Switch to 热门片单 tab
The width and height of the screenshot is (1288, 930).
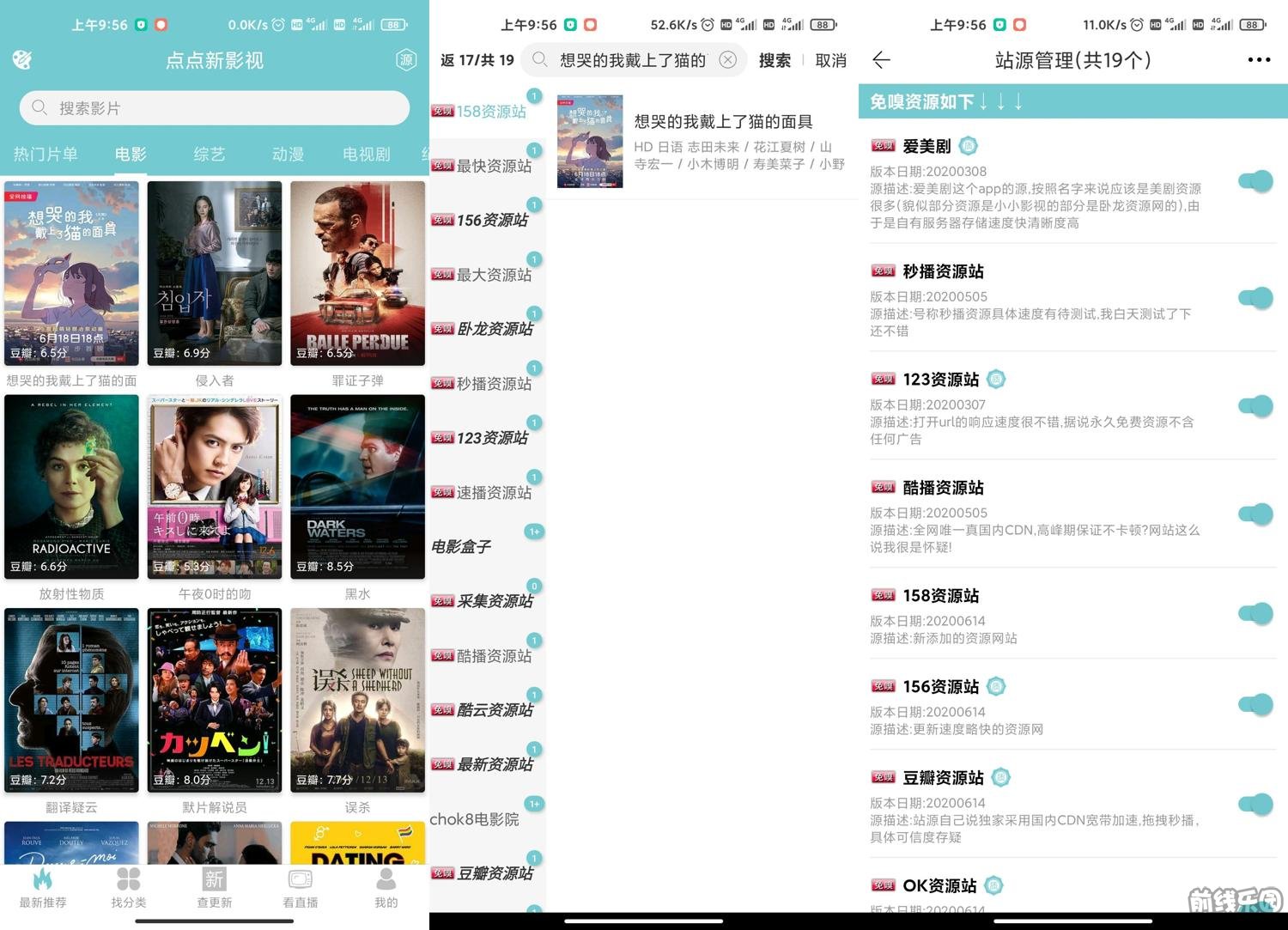(x=46, y=154)
